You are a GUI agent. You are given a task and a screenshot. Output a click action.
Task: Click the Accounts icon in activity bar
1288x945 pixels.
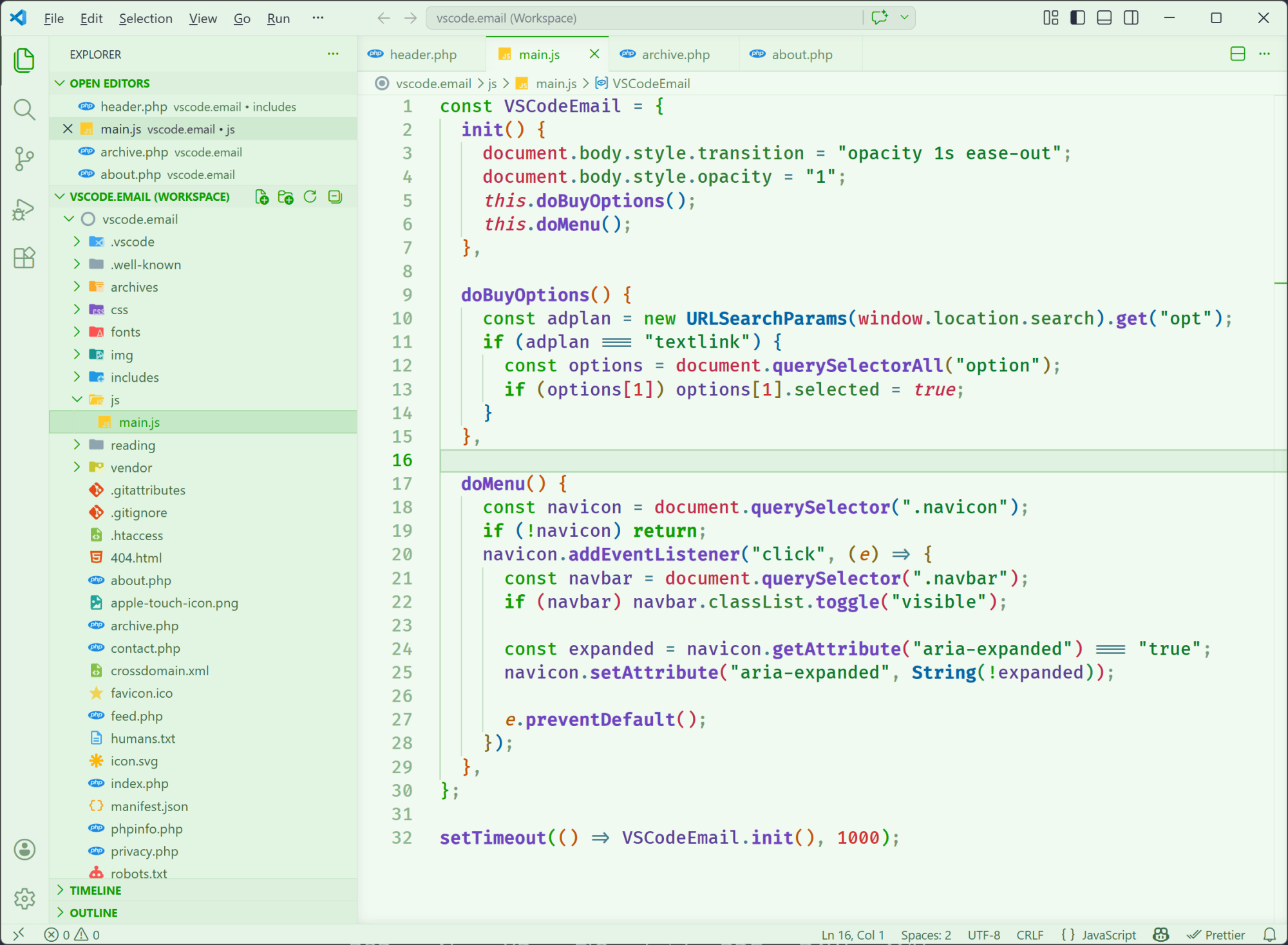tap(24, 849)
